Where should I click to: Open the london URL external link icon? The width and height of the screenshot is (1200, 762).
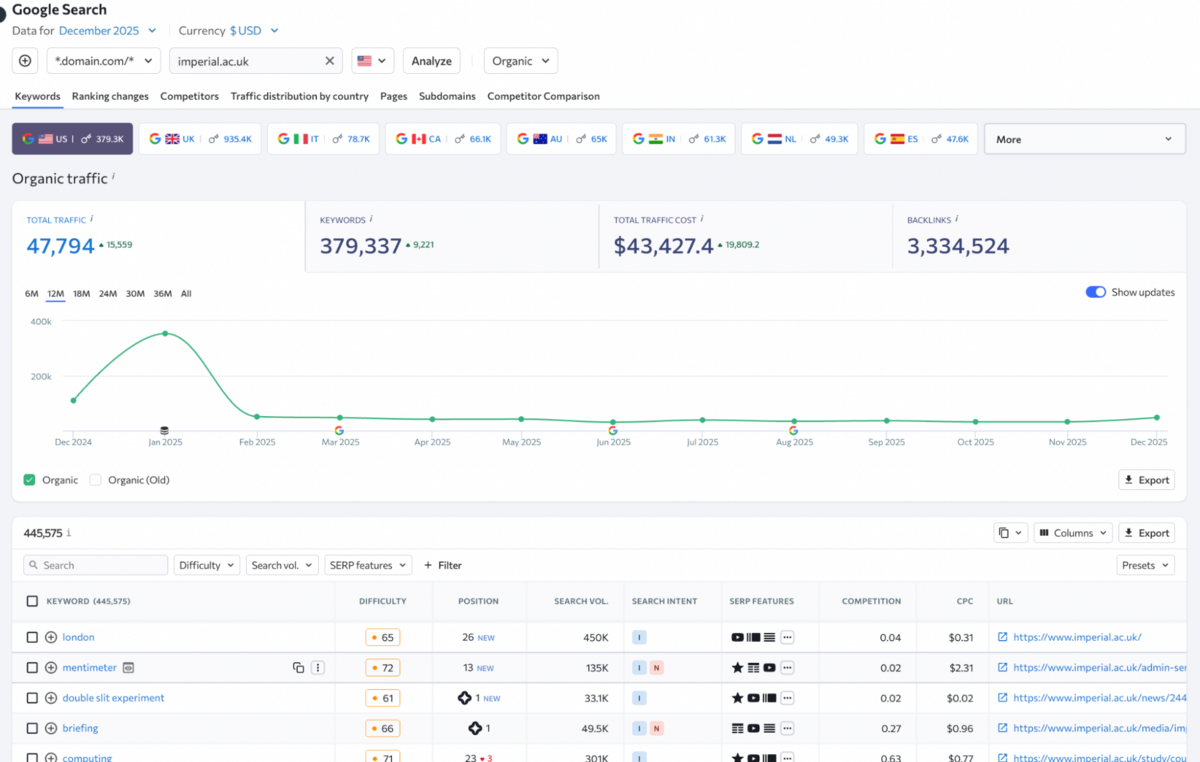pyautogui.click(x=1002, y=637)
